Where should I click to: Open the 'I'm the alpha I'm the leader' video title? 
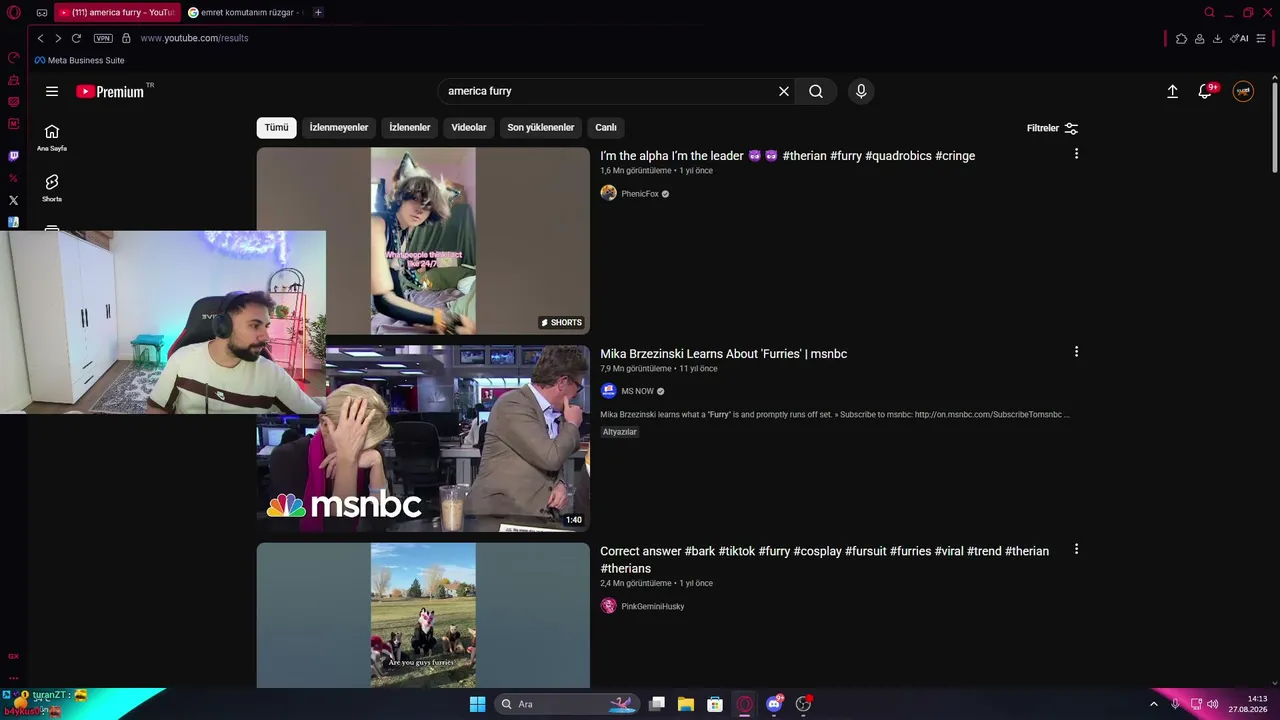point(788,156)
